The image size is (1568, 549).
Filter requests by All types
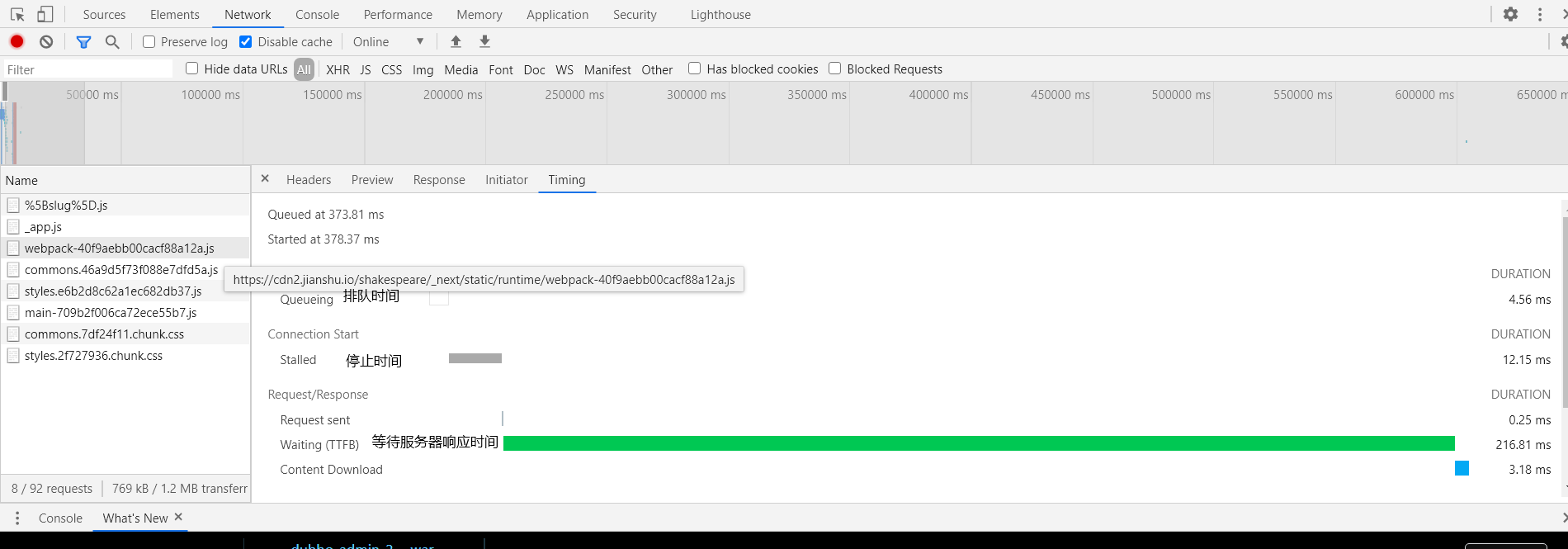pos(304,69)
